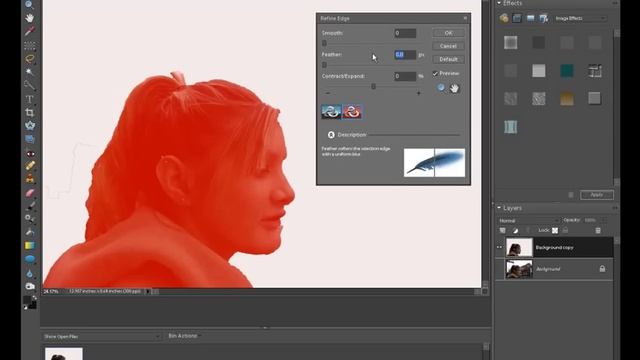Select the Zoom tool in main toolbox
This screenshot has height=360, width=640.
(x=29, y=4)
